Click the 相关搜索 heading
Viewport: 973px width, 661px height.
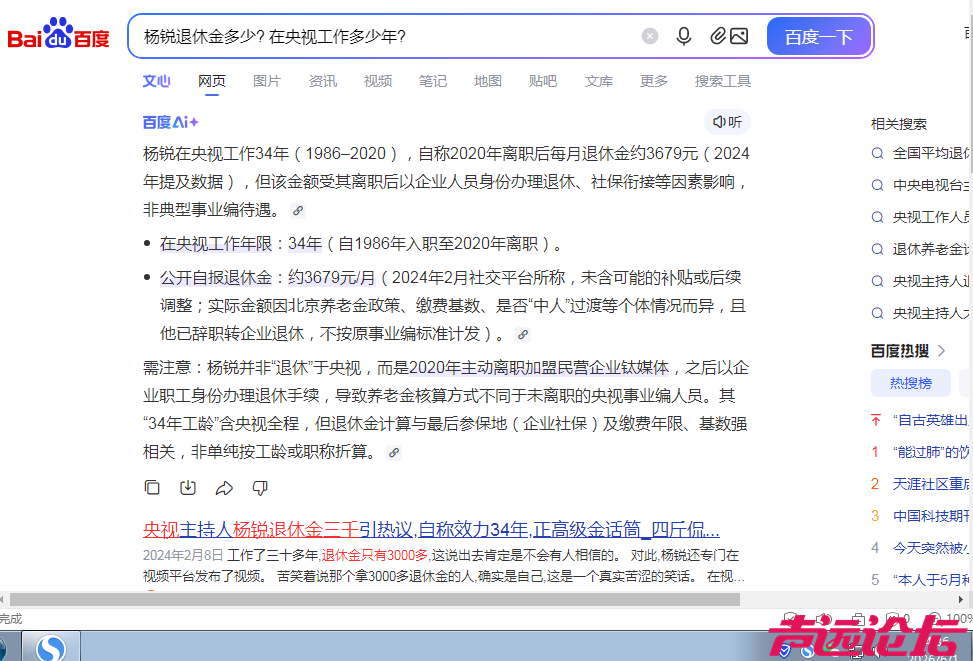[x=899, y=124]
